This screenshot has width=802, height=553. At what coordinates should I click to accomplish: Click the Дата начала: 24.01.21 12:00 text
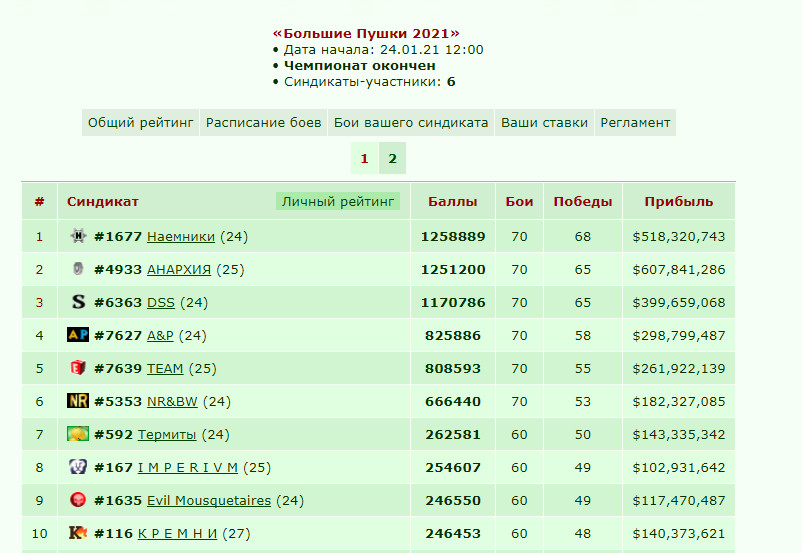[x=384, y=50]
